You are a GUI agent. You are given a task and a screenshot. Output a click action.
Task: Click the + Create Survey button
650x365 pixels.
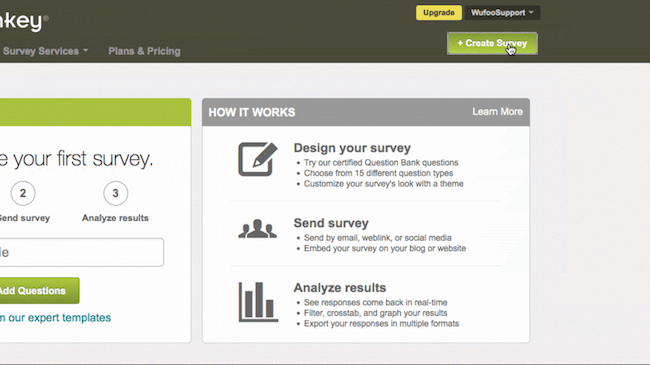click(492, 43)
